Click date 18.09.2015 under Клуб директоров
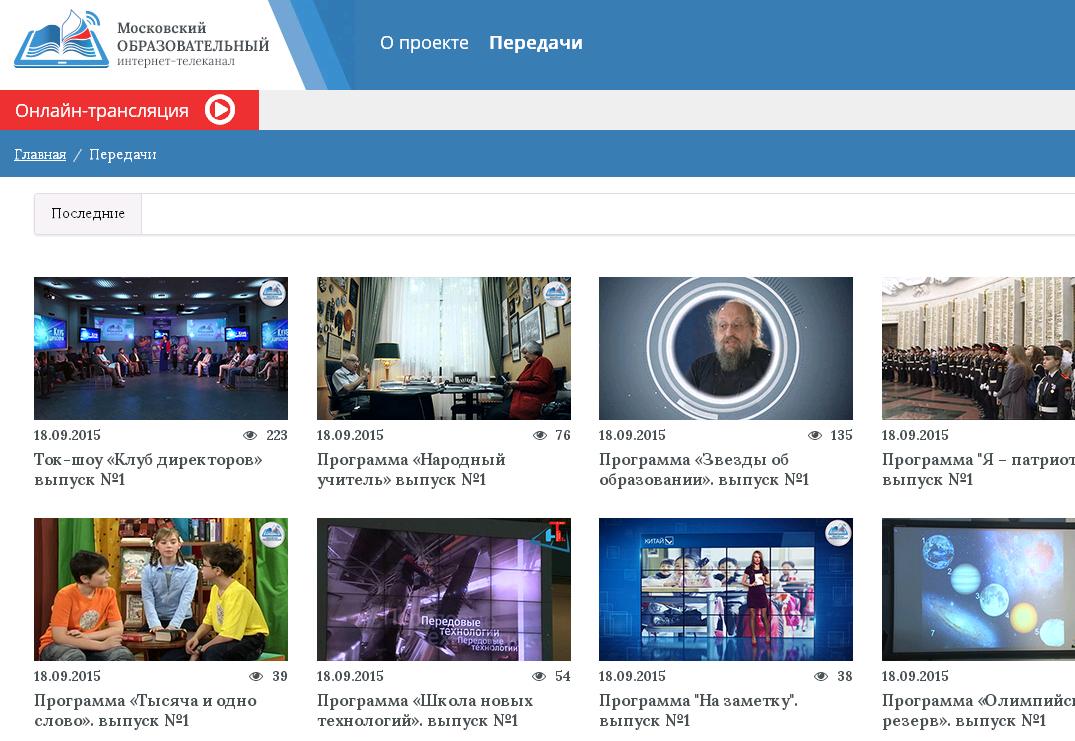Screen dimensions: 1075x741 pyautogui.click(x=67, y=435)
